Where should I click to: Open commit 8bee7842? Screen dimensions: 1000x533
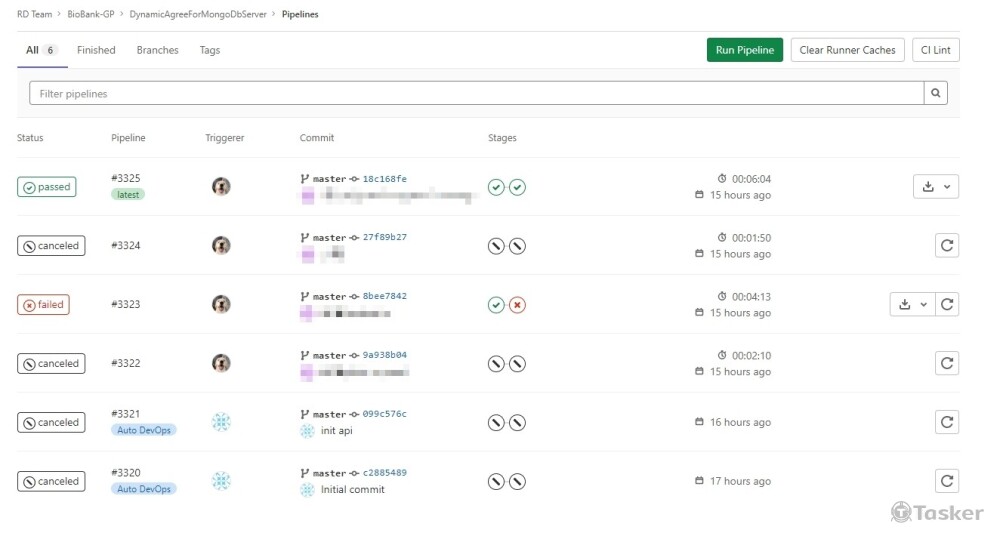click(385, 296)
